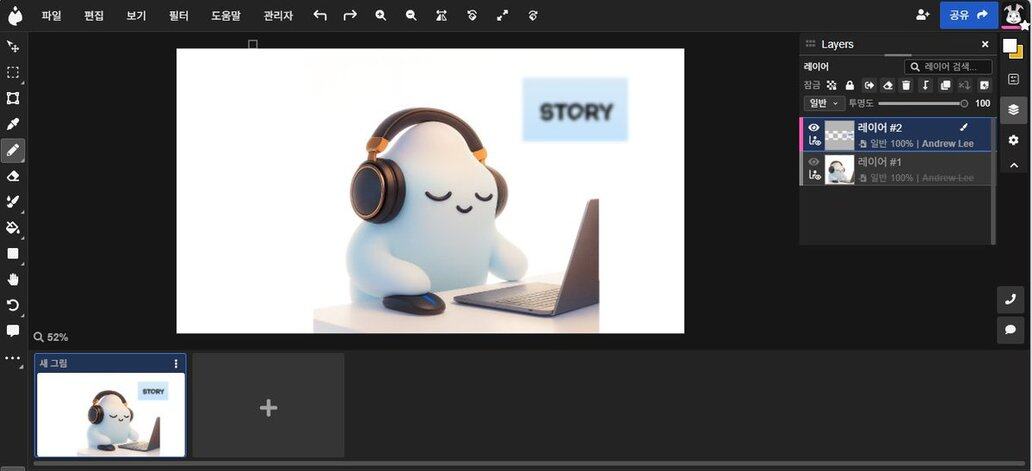This screenshot has height=471, width=1032.
Task: Click the Undo arrow in top bar
Action: point(320,15)
